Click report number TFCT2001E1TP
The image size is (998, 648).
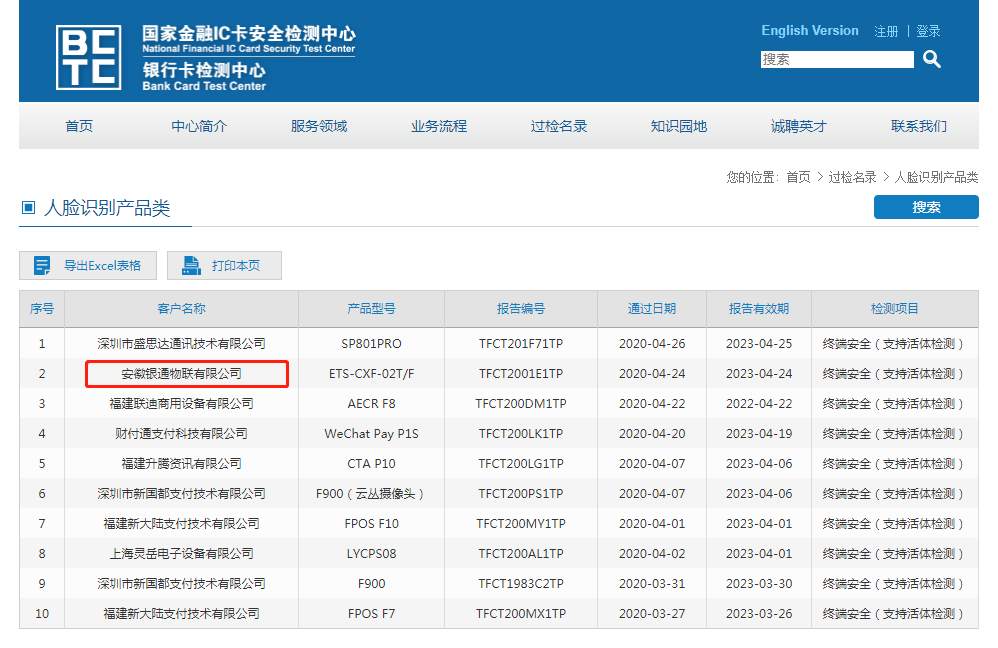[x=521, y=374]
